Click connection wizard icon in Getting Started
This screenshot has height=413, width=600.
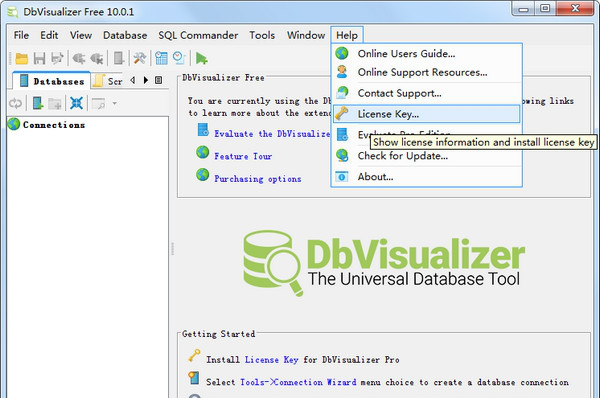[194, 378]
